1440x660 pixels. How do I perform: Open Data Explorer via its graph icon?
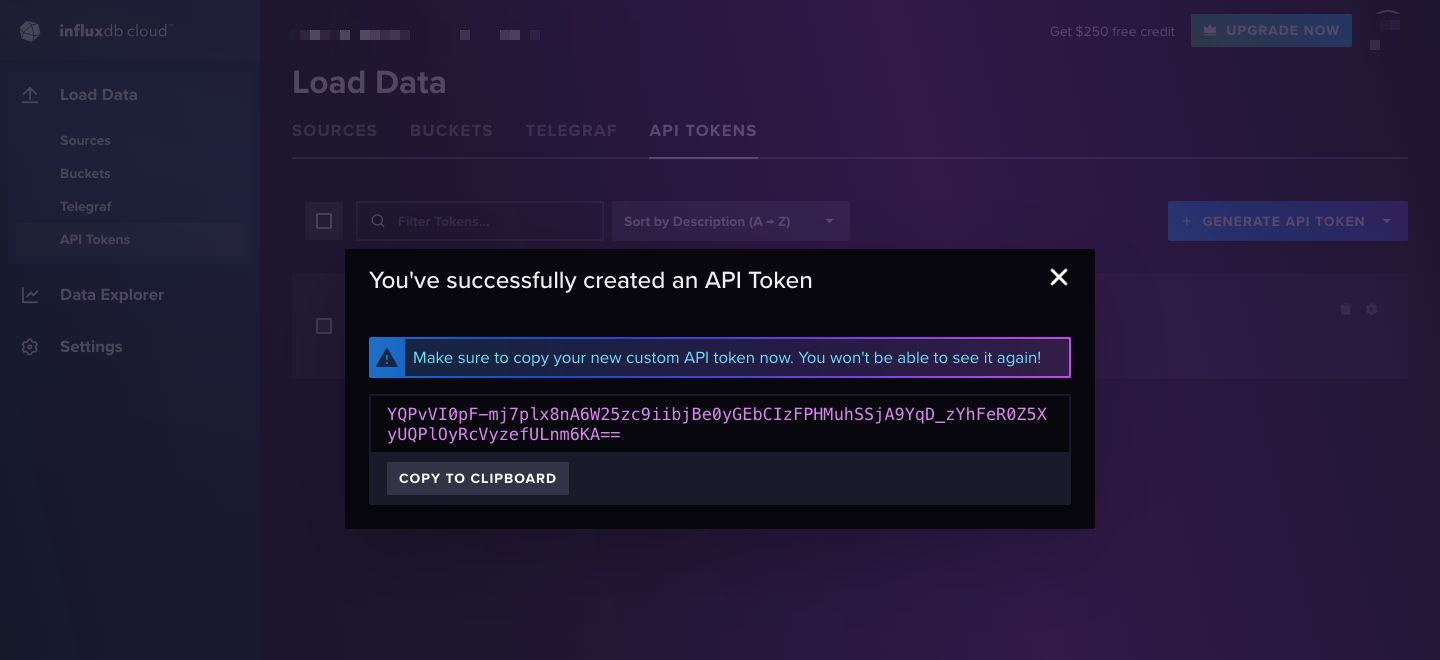pos(29,294)
